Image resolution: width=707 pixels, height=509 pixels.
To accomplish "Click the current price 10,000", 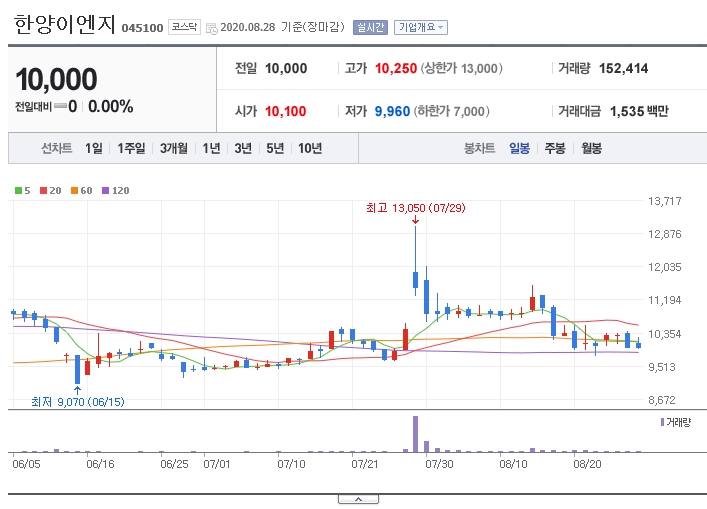I will pos(56,79).
